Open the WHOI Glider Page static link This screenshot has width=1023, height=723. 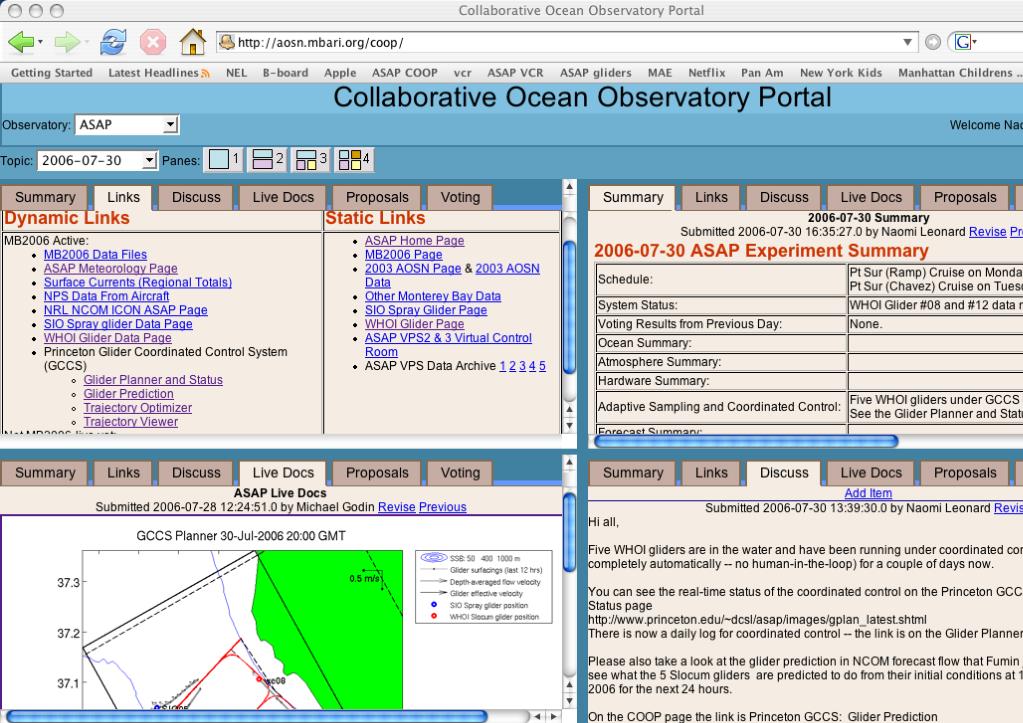[414, 324]
